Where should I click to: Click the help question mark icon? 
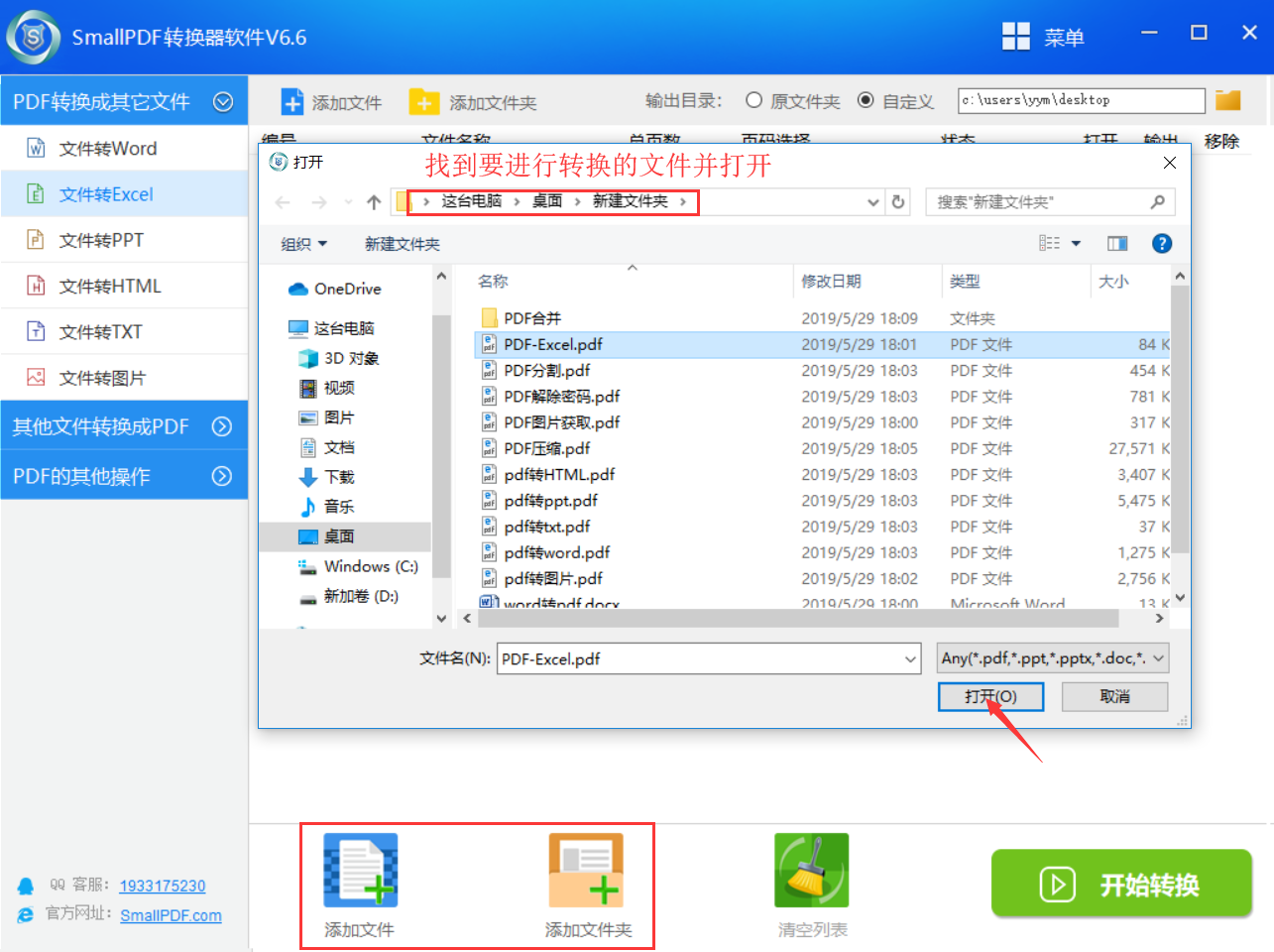1162,244
